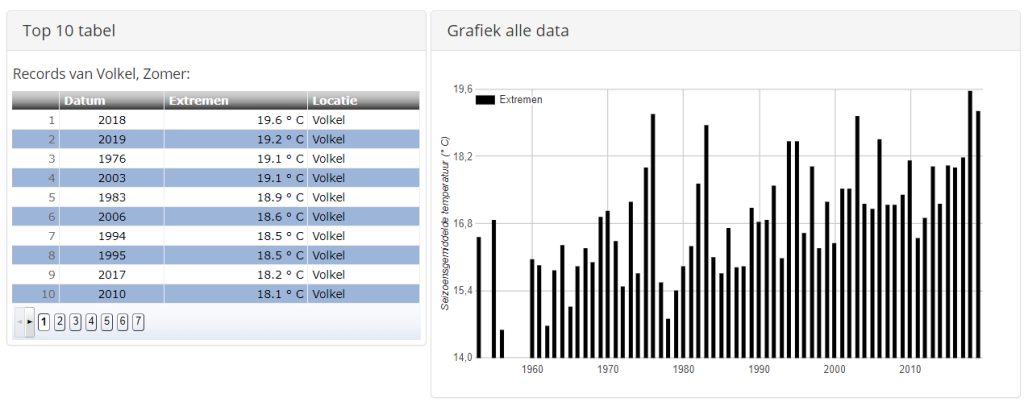Click the 1976 peak bar in chart
Image resolution: width=1024 pixels, height=402 pixels.
pos(652,236)
